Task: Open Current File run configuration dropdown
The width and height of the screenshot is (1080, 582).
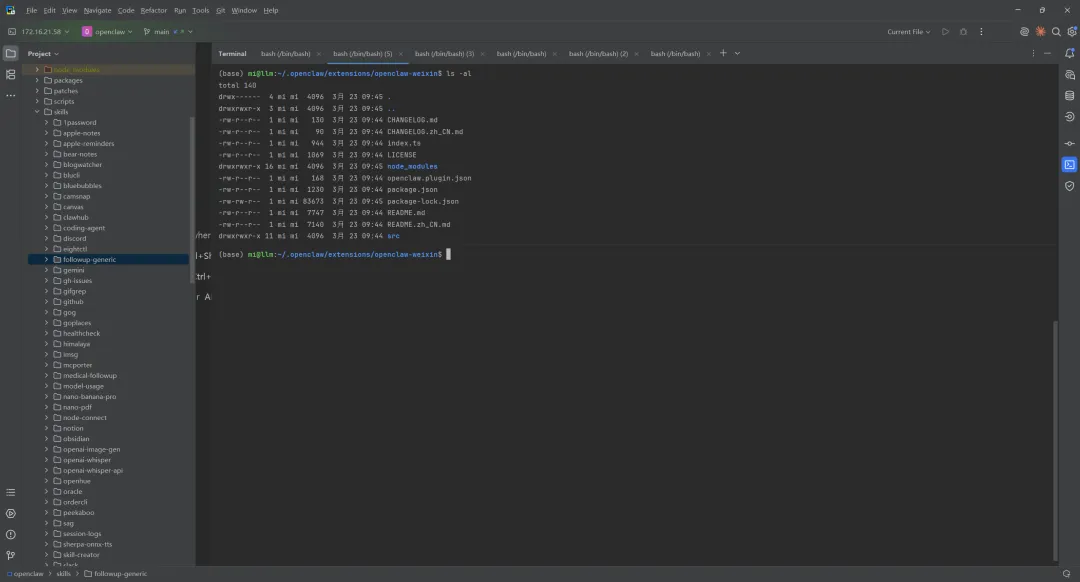Action: point(908,32)
